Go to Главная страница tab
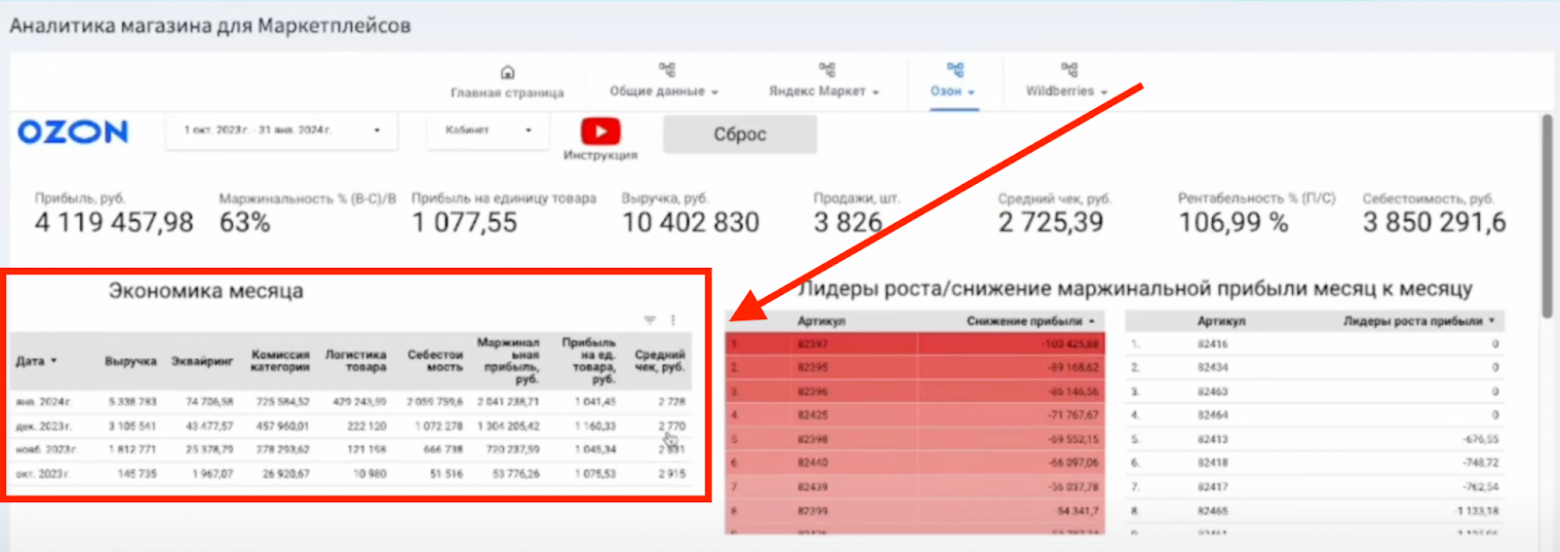This screenshot has width=1560, height=552. (507, 93)
